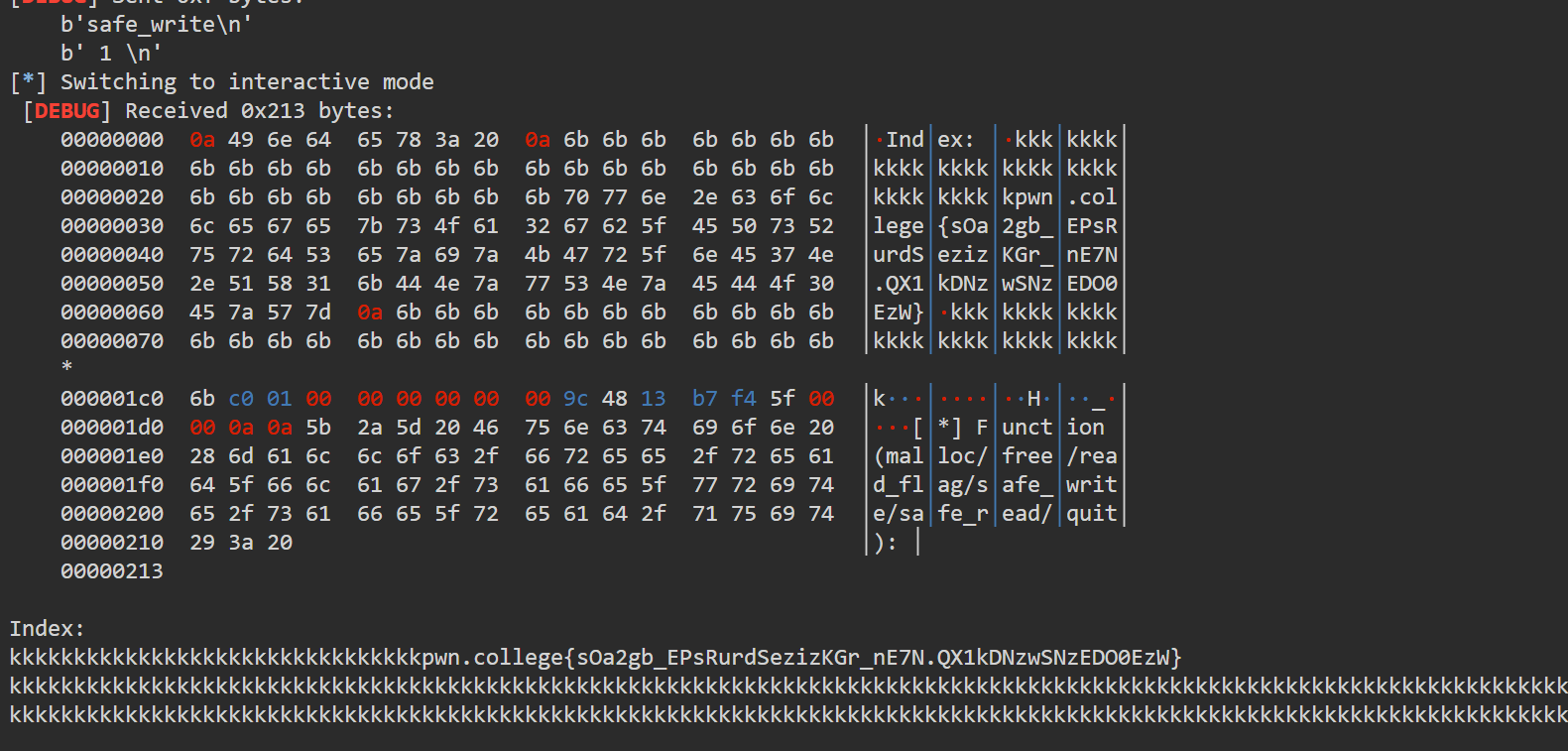Image resolution: width=1568 pixels, height=751 pixels.
Task: Click the hex offset 00000000
Action: 112,139
